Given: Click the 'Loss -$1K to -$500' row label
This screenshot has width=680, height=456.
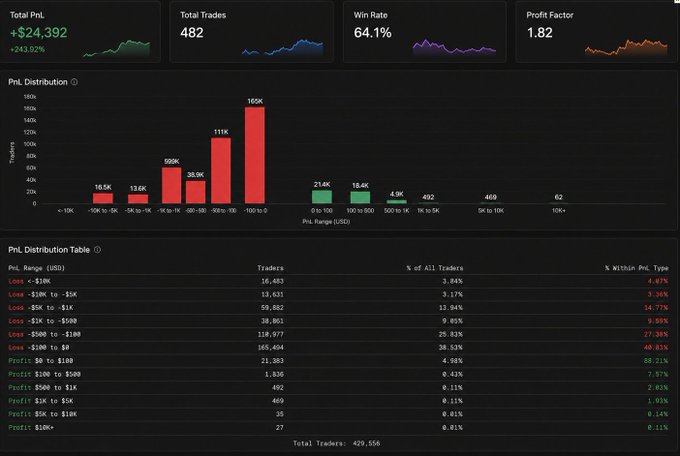Looking at the screenshot, I should coord(42,321).
